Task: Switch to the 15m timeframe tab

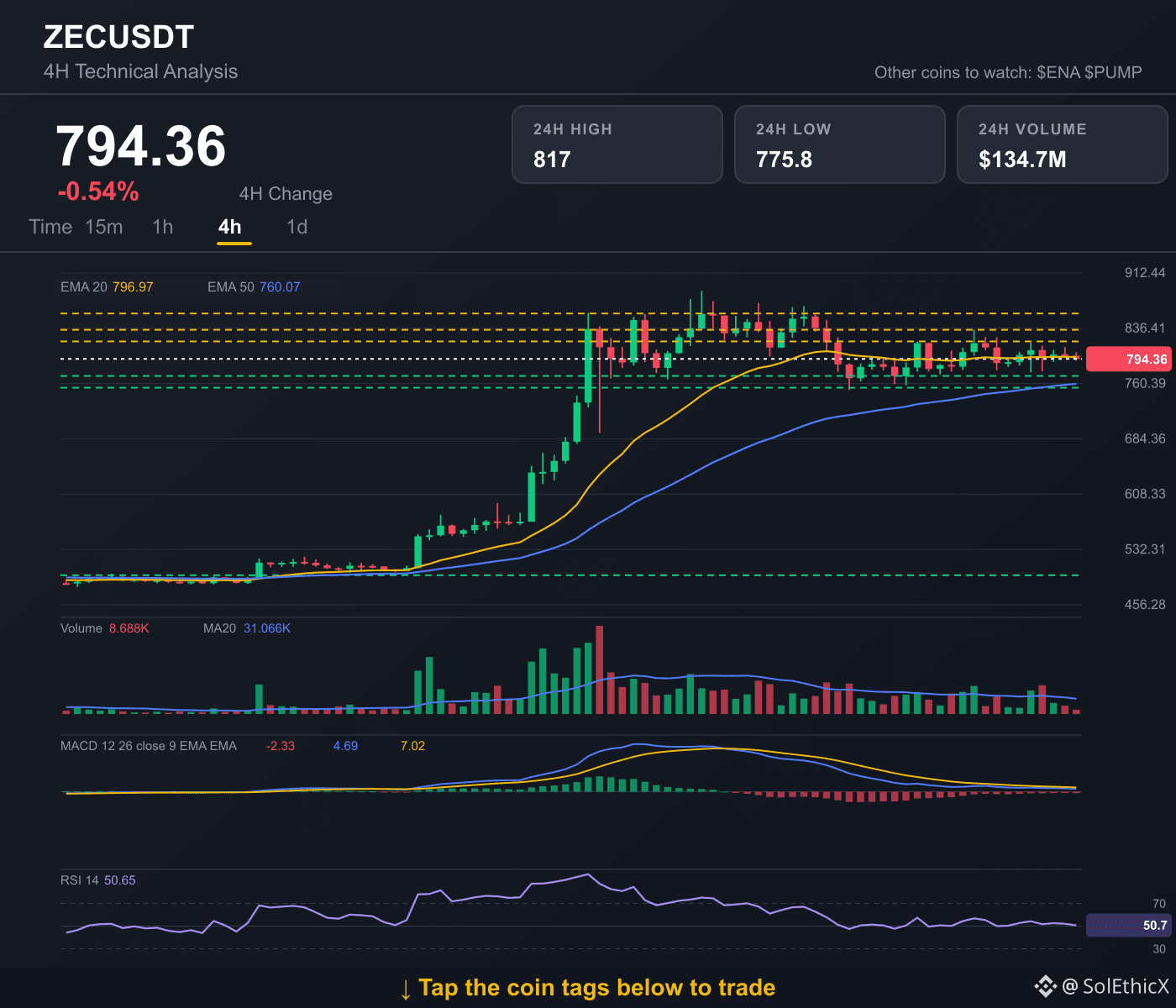Action: tap(104, 227)
